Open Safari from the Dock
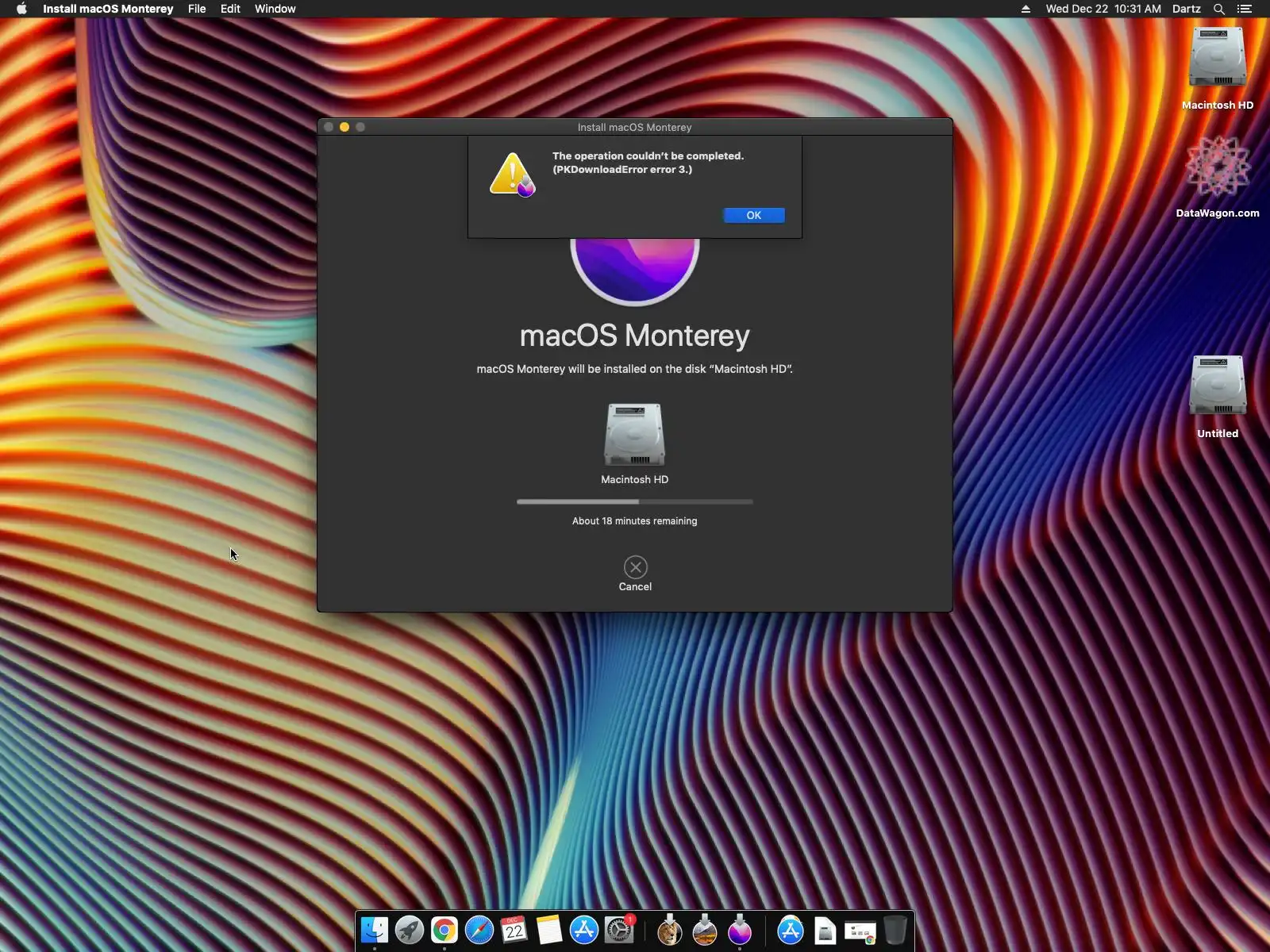The image size is (1270, 952). pyautogui.click(x=479, y=930)
